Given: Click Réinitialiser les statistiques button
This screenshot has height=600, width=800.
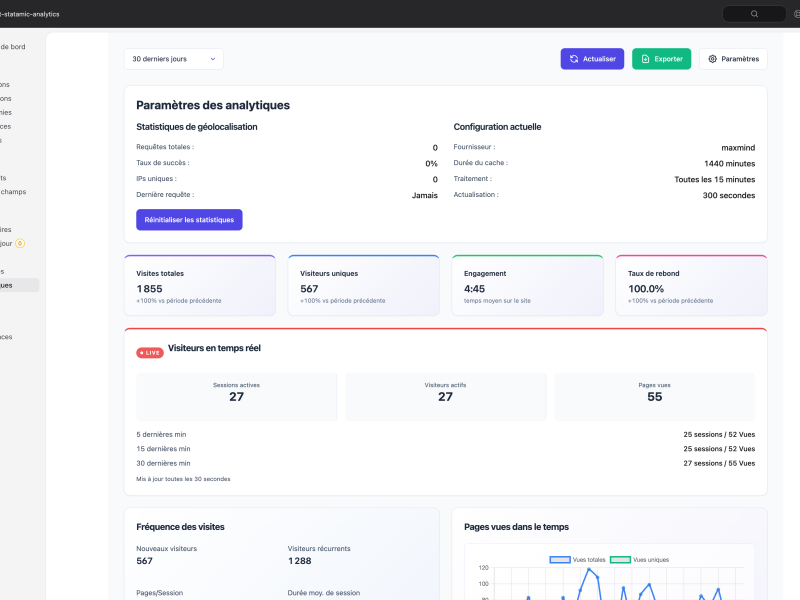Looking at the screenshot, I should pyautogui.click(x=189, y=220).
